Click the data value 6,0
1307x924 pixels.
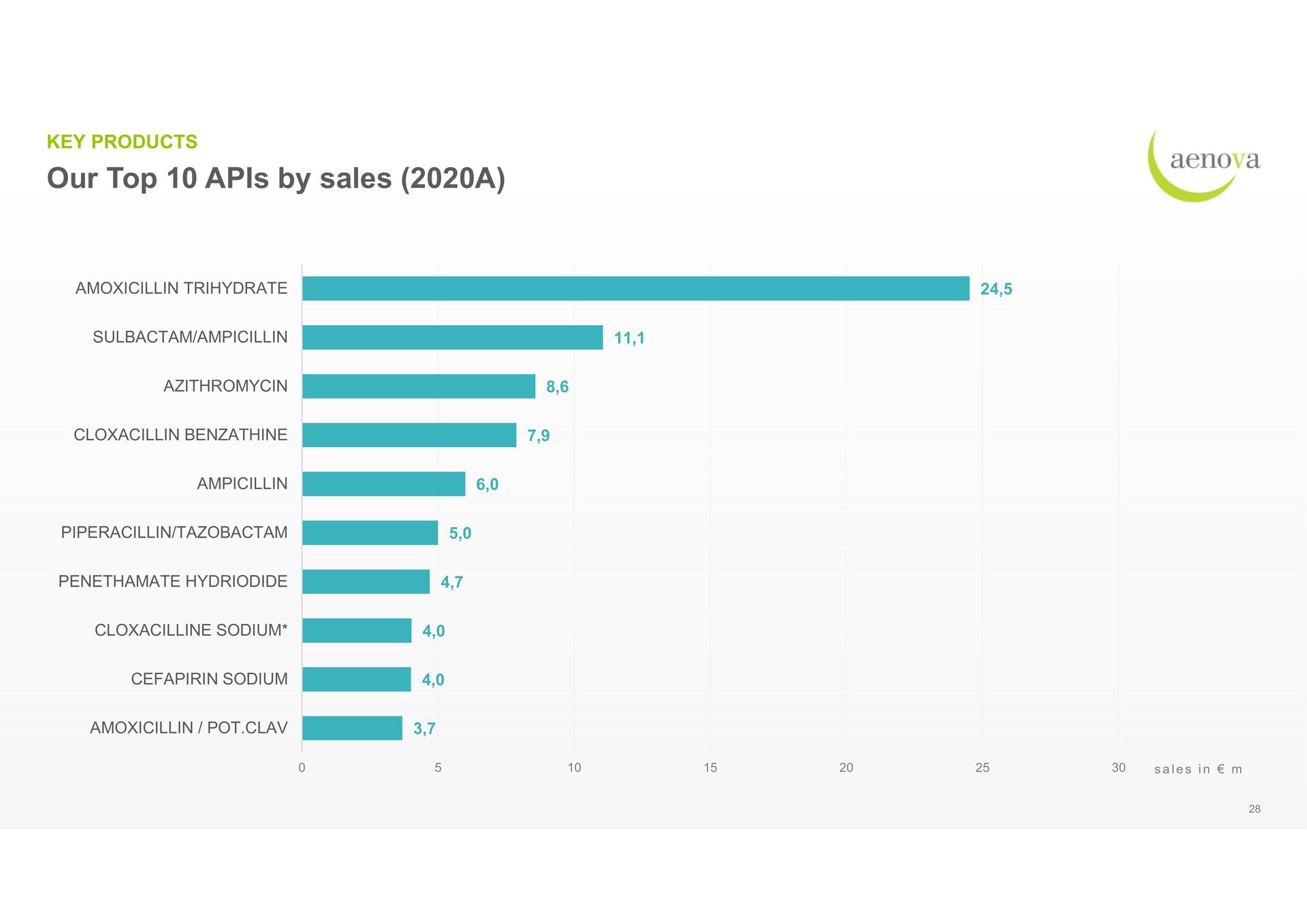tap(487, 484)
